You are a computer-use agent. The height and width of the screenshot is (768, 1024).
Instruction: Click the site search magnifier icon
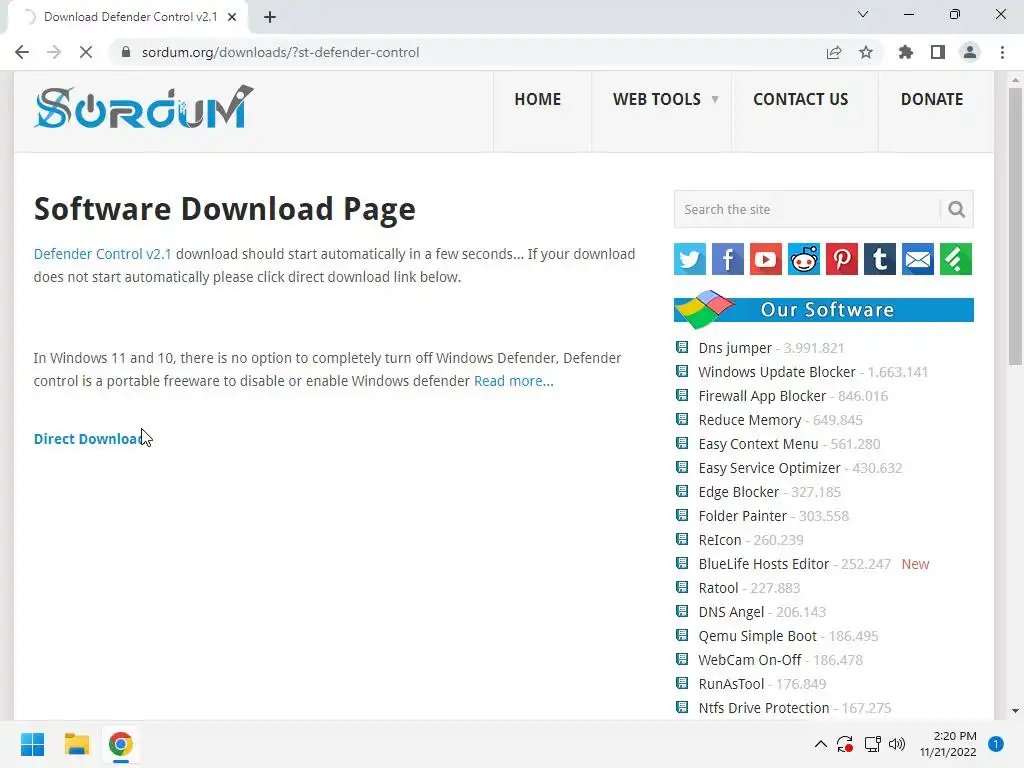pyautogui.click(x=957, y=210)
